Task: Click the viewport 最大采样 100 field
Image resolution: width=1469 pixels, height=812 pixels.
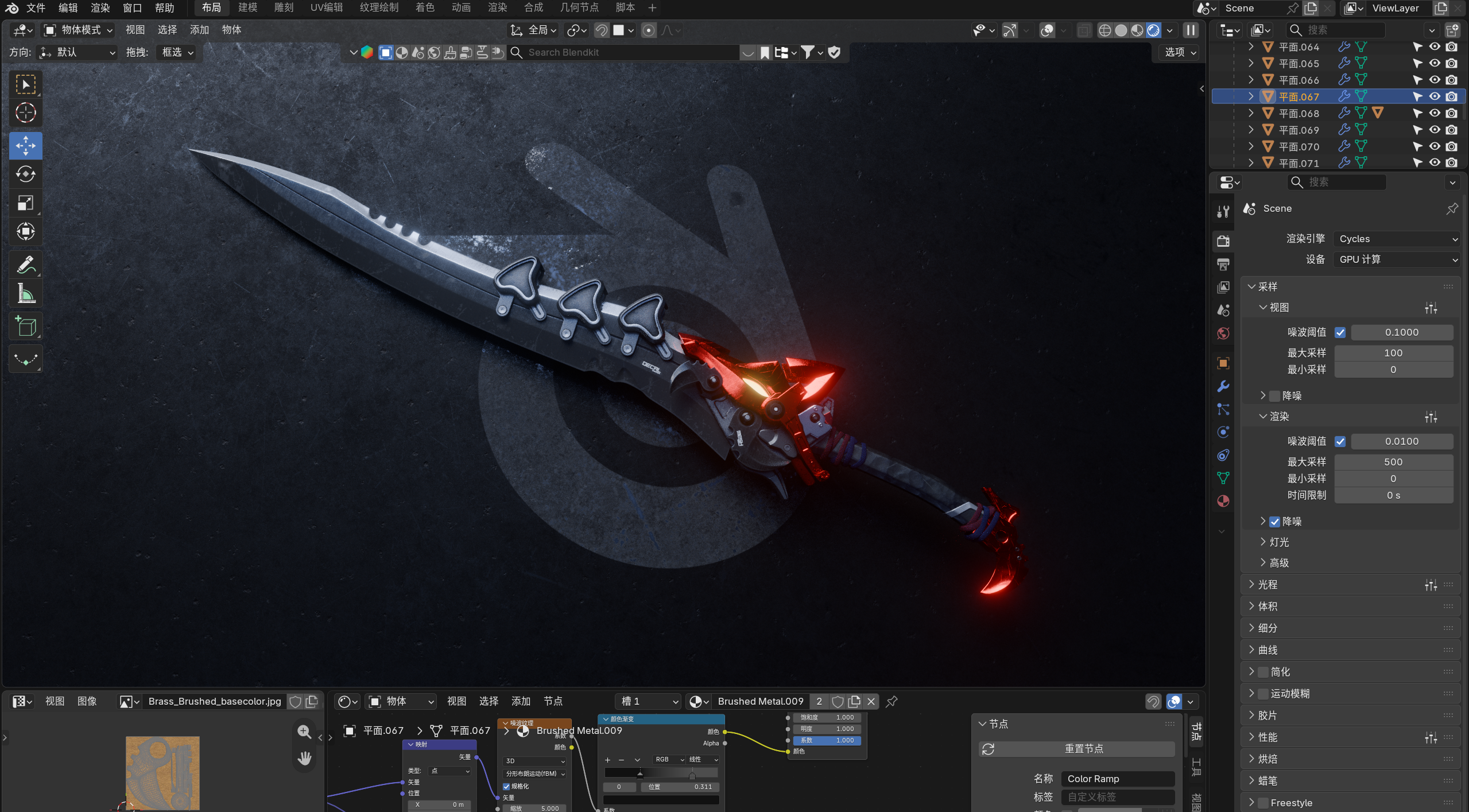Action: (x=1393, y=353)
